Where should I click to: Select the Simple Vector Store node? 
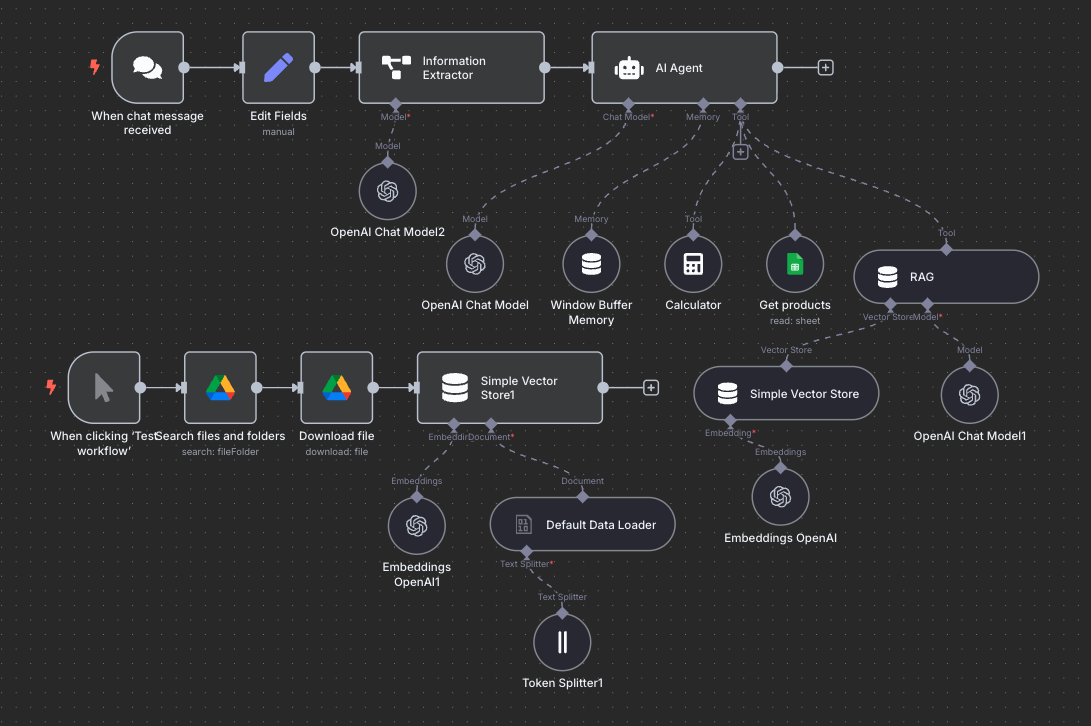786,393
